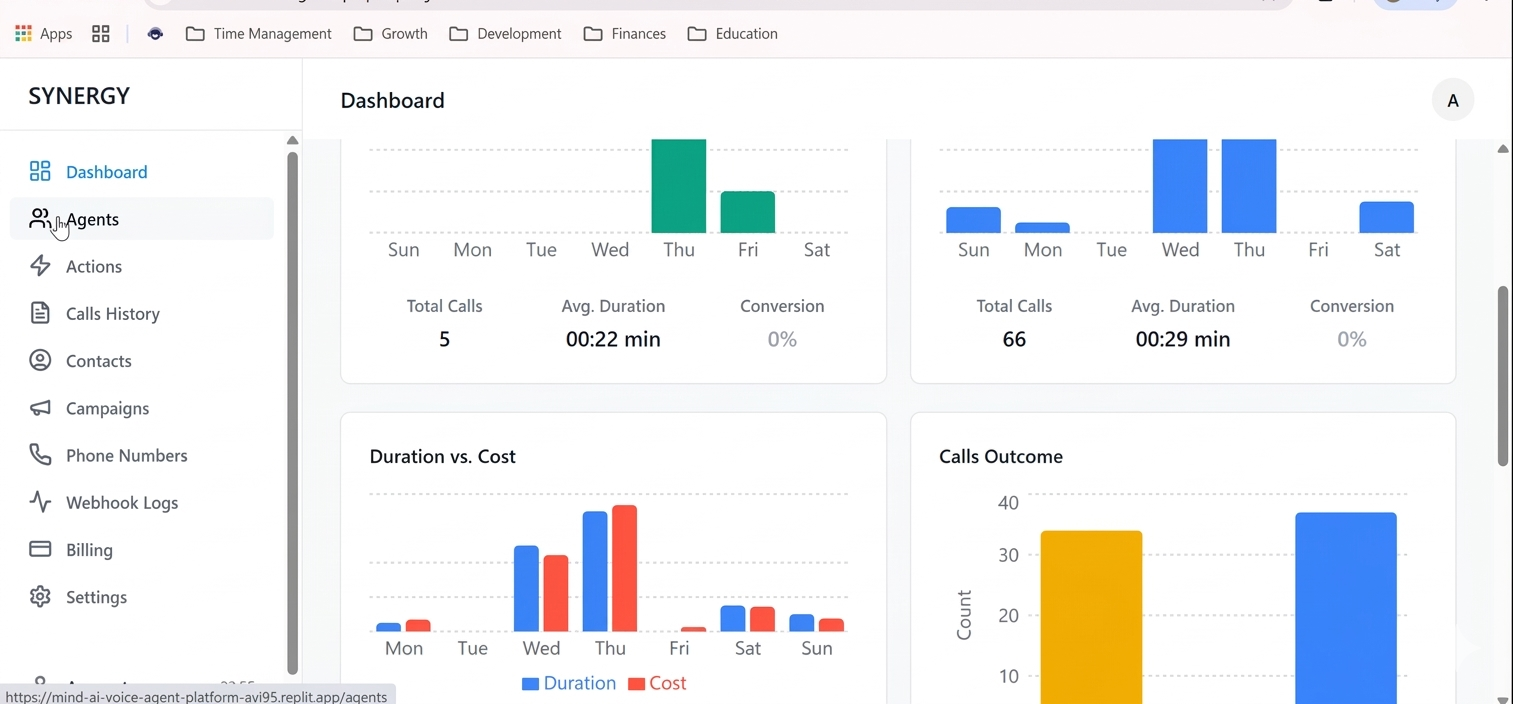This screenshot has height=704, width=1513.
Task: Toggle the Cost legend item
Action: click(657, 684)
